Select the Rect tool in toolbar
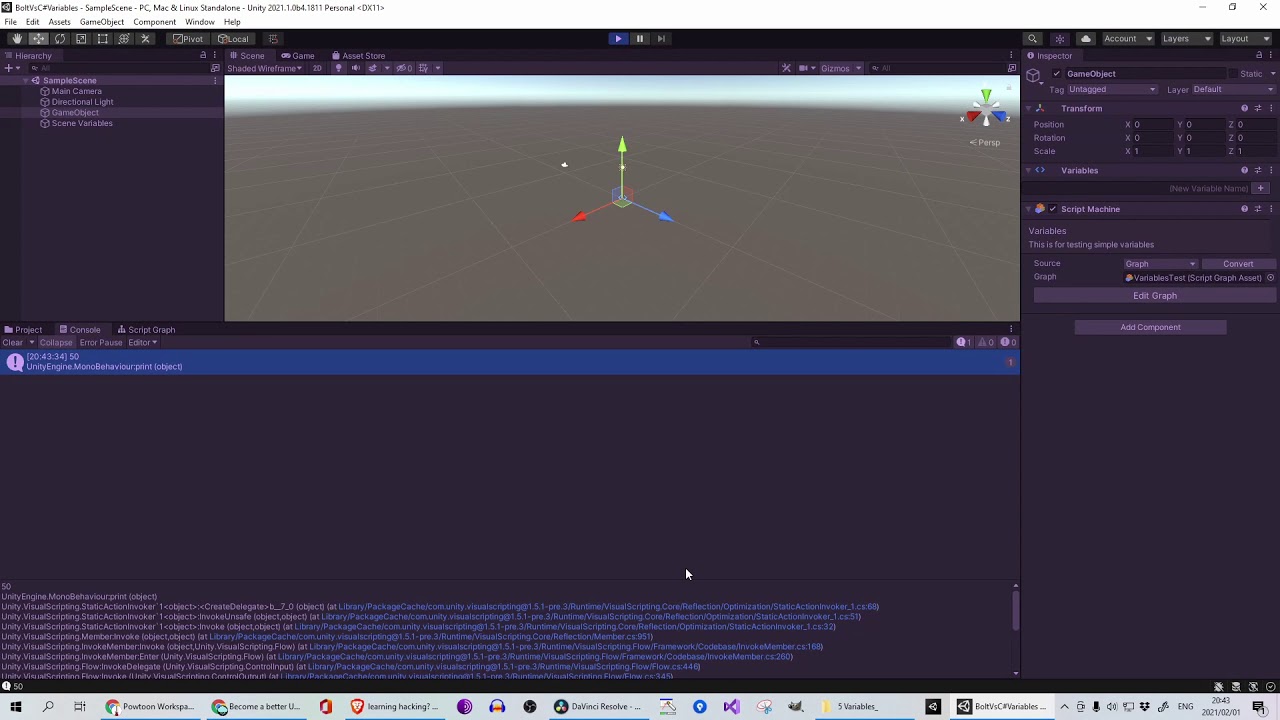Image resolution: width=1280 pixels, height=720 pixels. [x=102, y=39]
